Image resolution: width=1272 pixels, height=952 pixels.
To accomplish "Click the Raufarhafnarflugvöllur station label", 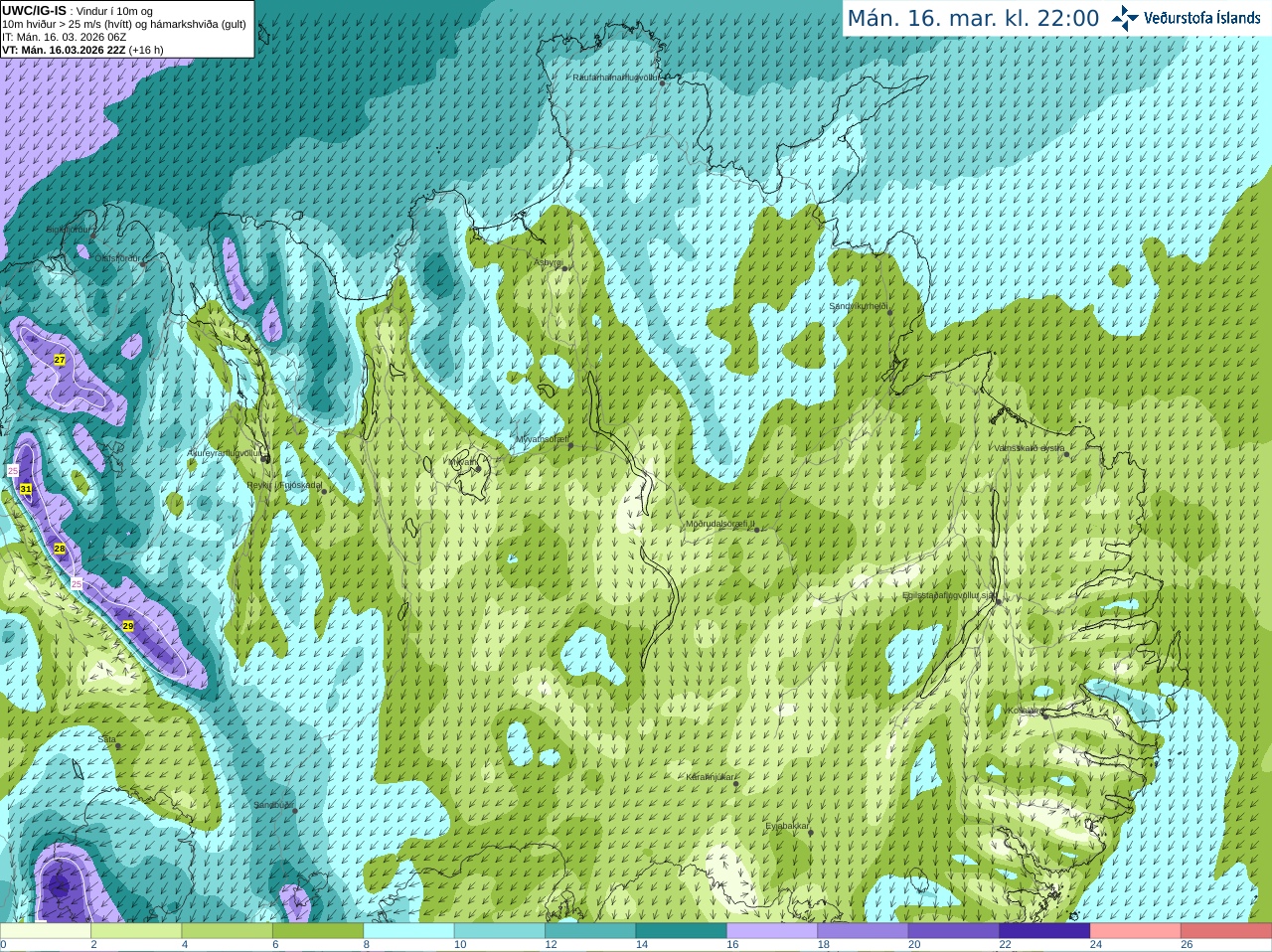I will tap(615, 77).
